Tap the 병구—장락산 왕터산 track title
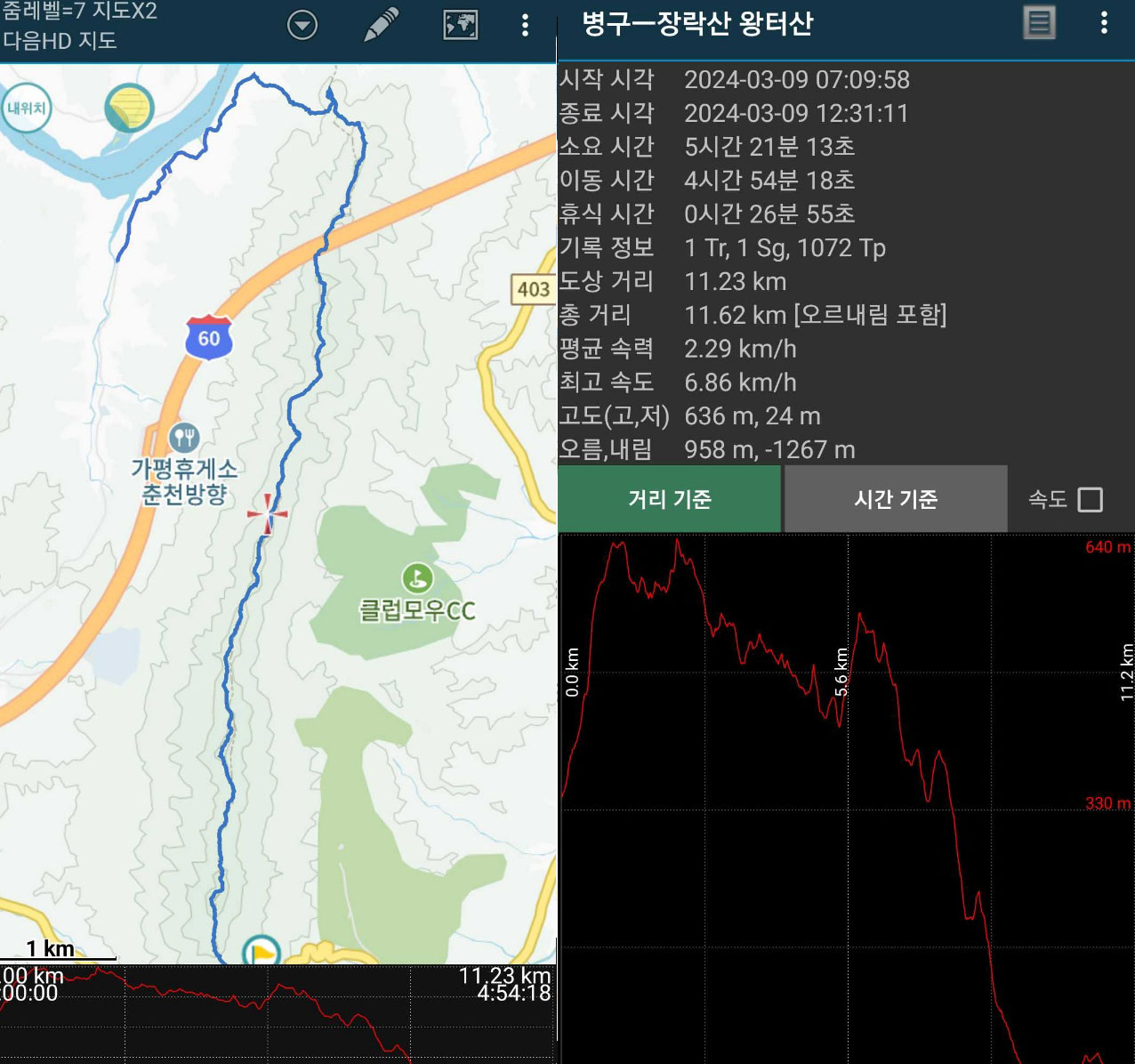This screenshot has height=1064, width=1135. click(697, 23)
